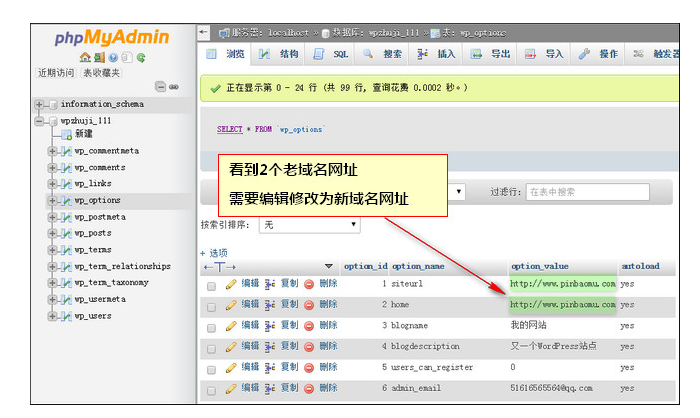
Task: Collapse the wpzhuji_111 database node
Action: tap(39, 121)
